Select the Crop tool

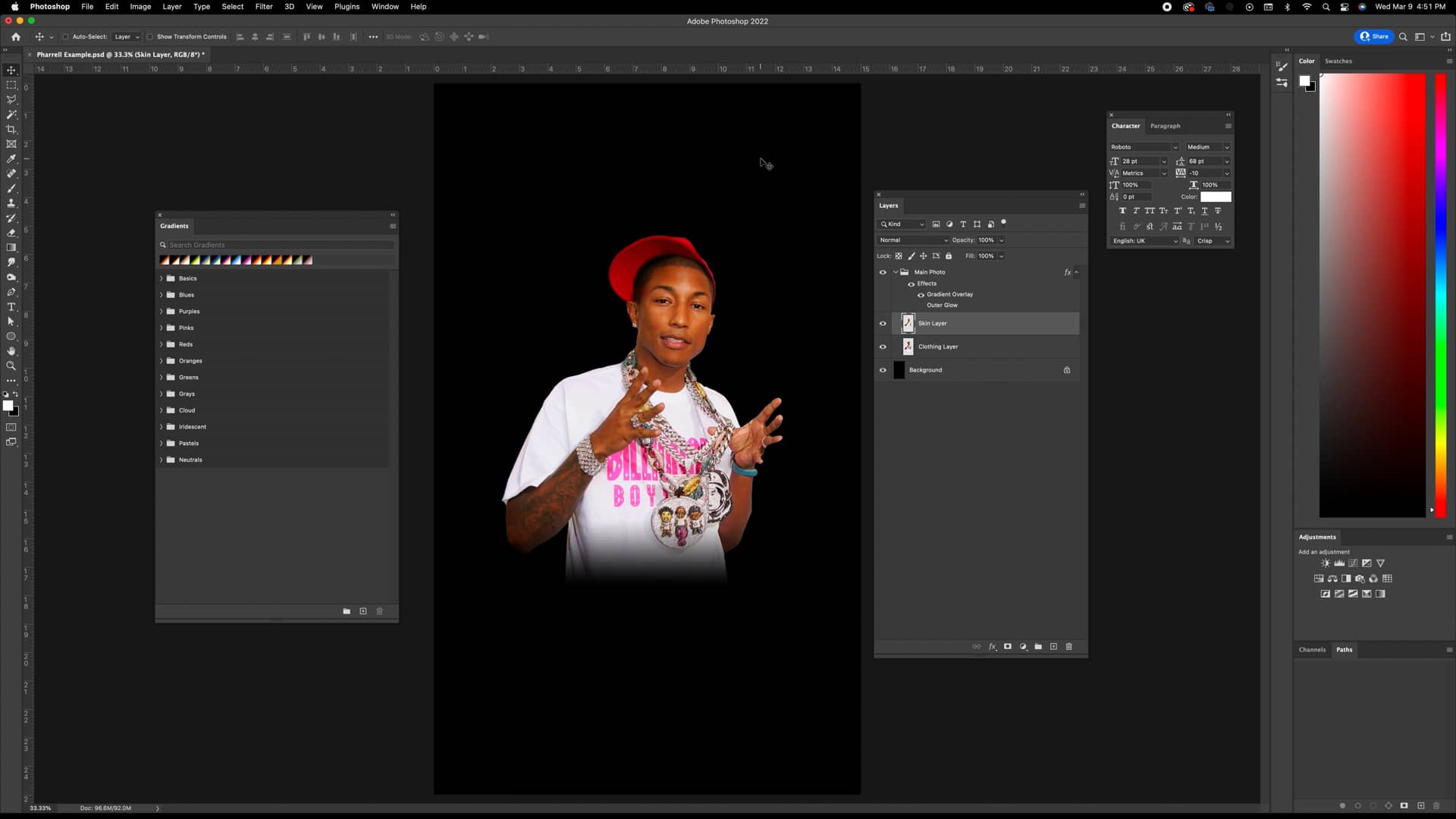[x=11, y=129]
